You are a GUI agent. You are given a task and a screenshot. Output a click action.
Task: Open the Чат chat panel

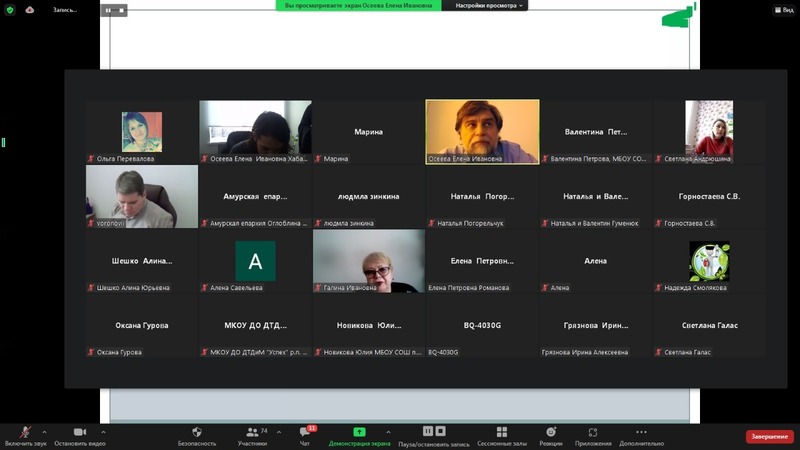pyautogui.click(x=305, y=435)
